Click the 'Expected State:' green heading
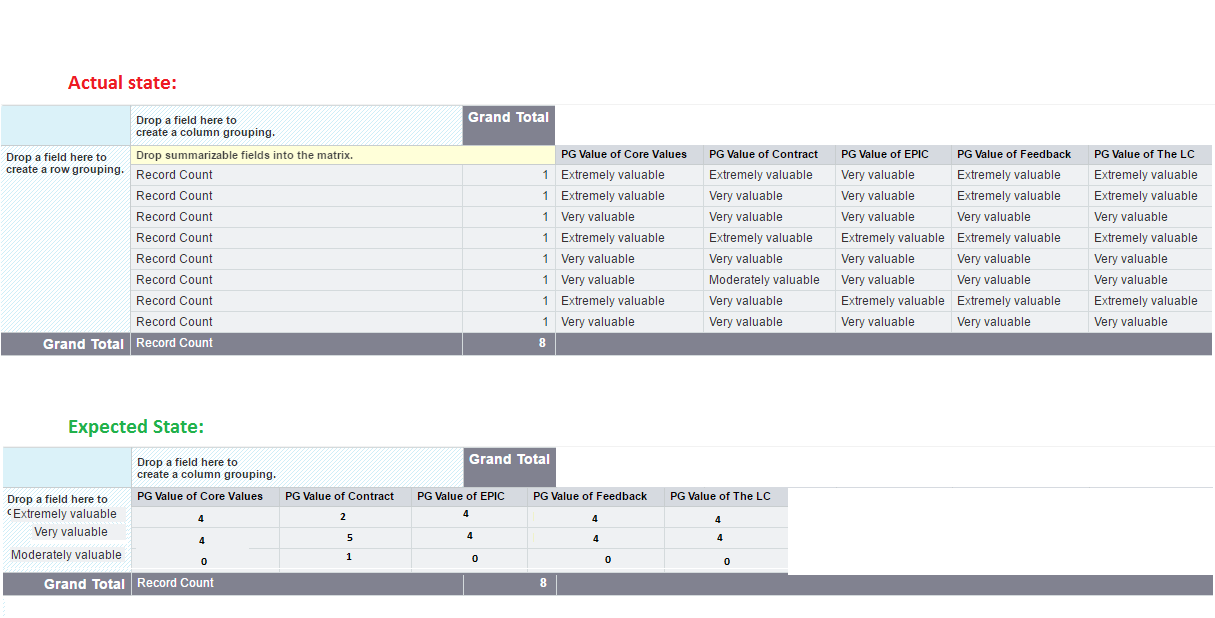This screenshot has height=618, width=1215. pos(136,427)
